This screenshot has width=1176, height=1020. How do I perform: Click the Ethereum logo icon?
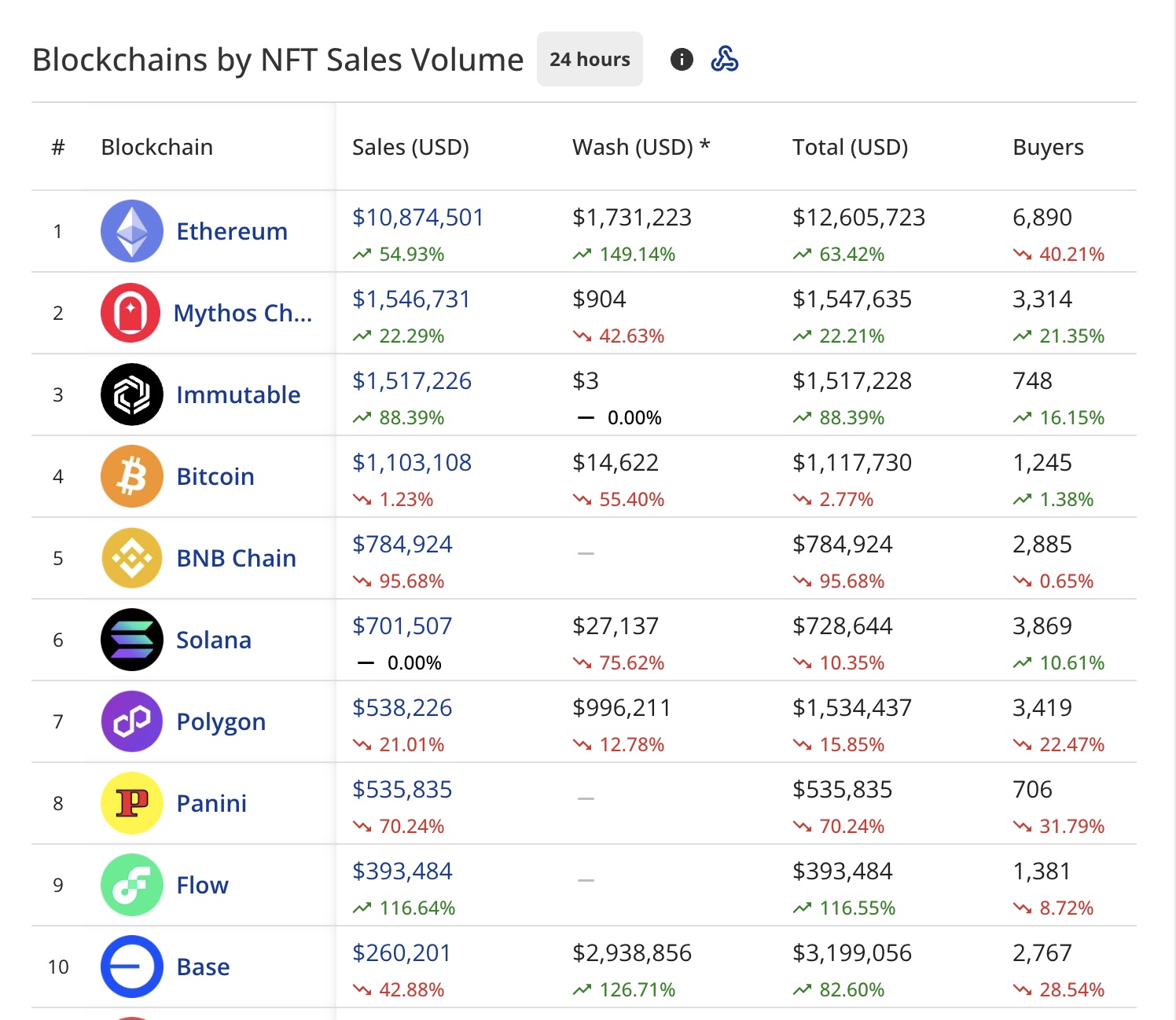(x=132, y=231)
